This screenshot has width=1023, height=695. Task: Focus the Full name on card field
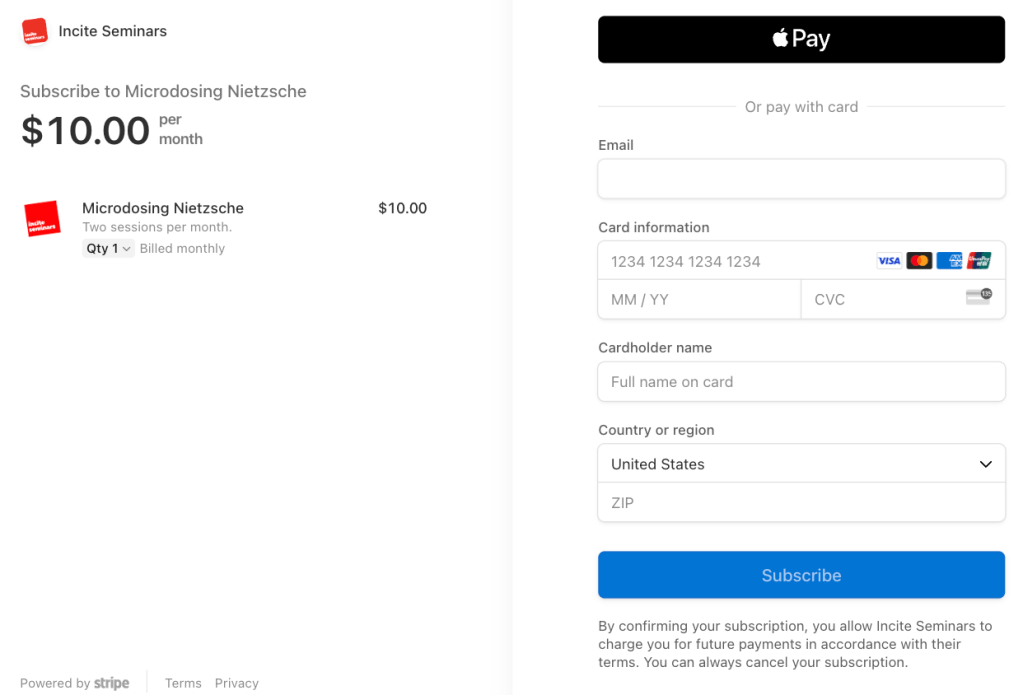(x=801, y=382)
